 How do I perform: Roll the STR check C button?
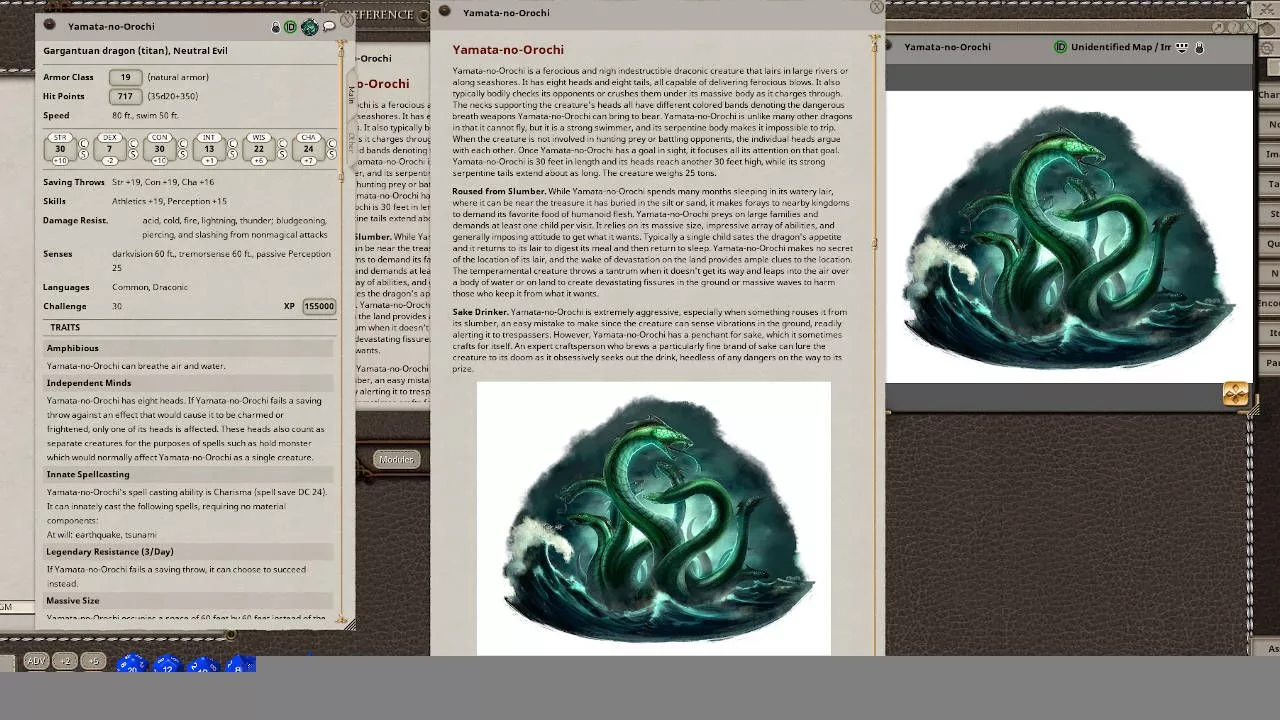(84, 143)
